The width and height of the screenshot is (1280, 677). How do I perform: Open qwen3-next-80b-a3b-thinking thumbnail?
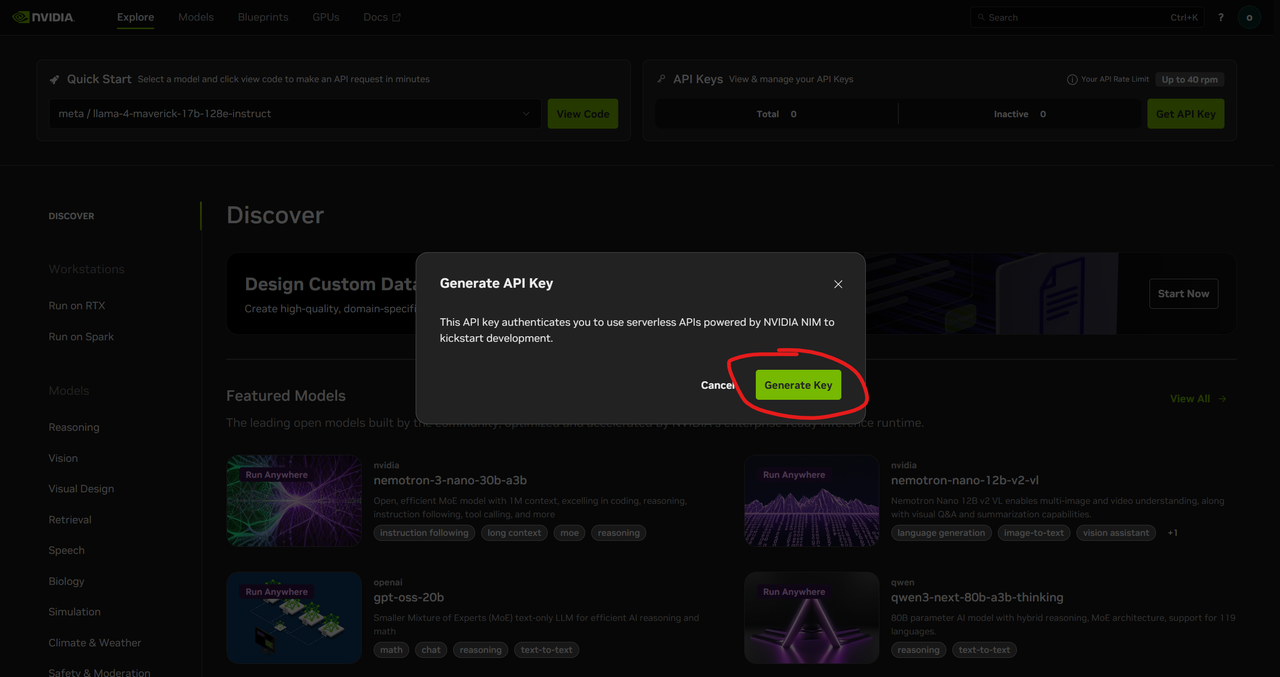tap(812, 618)
